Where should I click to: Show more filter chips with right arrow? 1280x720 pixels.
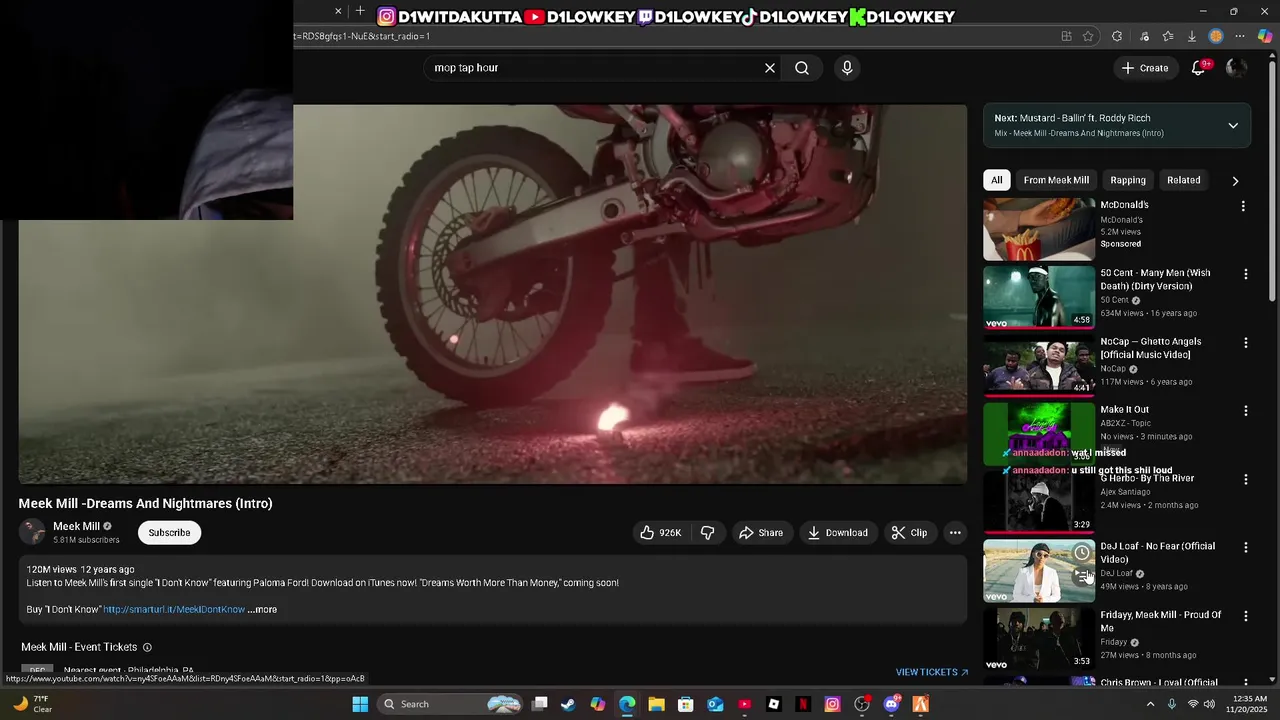pyautogui.click(x=1235, y=181)
